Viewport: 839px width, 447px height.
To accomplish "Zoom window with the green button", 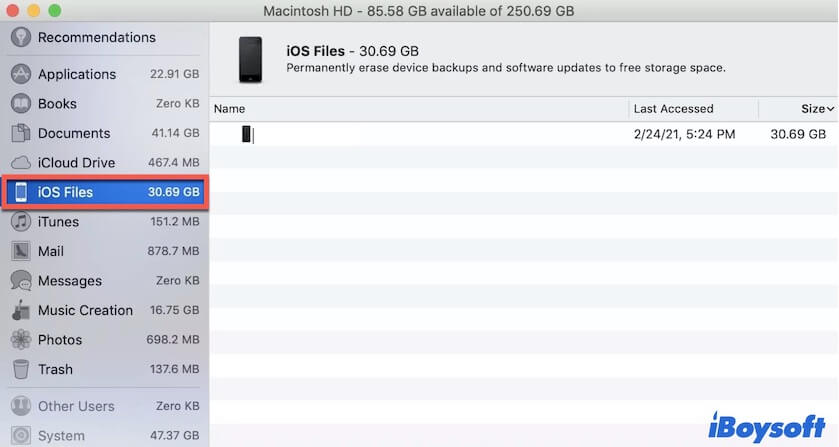I will (x=55, y=10).
